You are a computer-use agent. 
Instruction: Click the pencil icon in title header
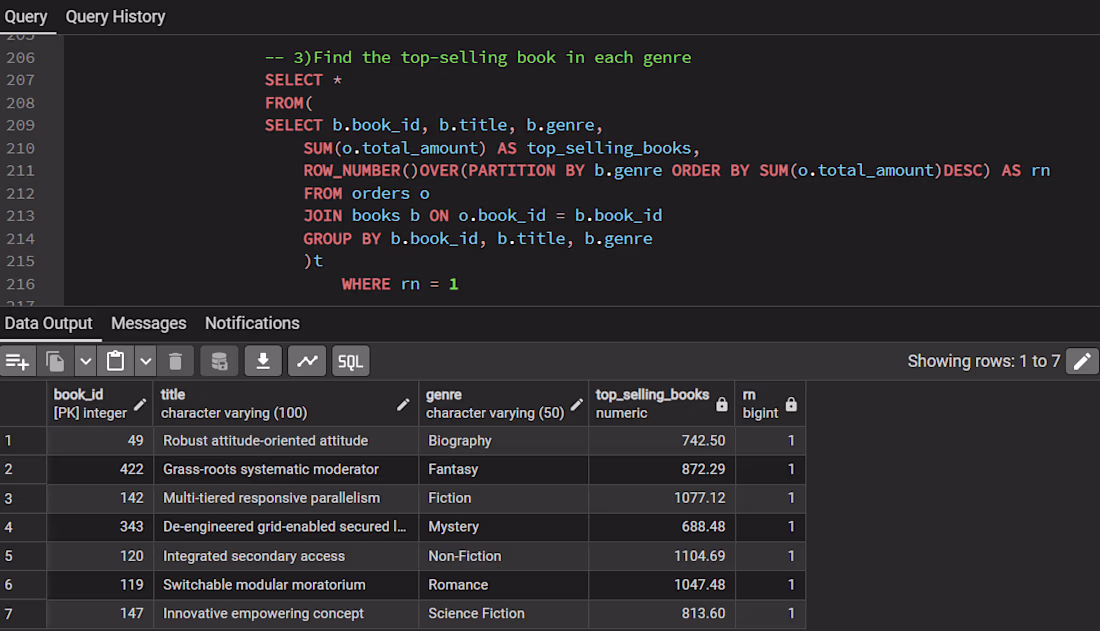click(x=403, y=404)
